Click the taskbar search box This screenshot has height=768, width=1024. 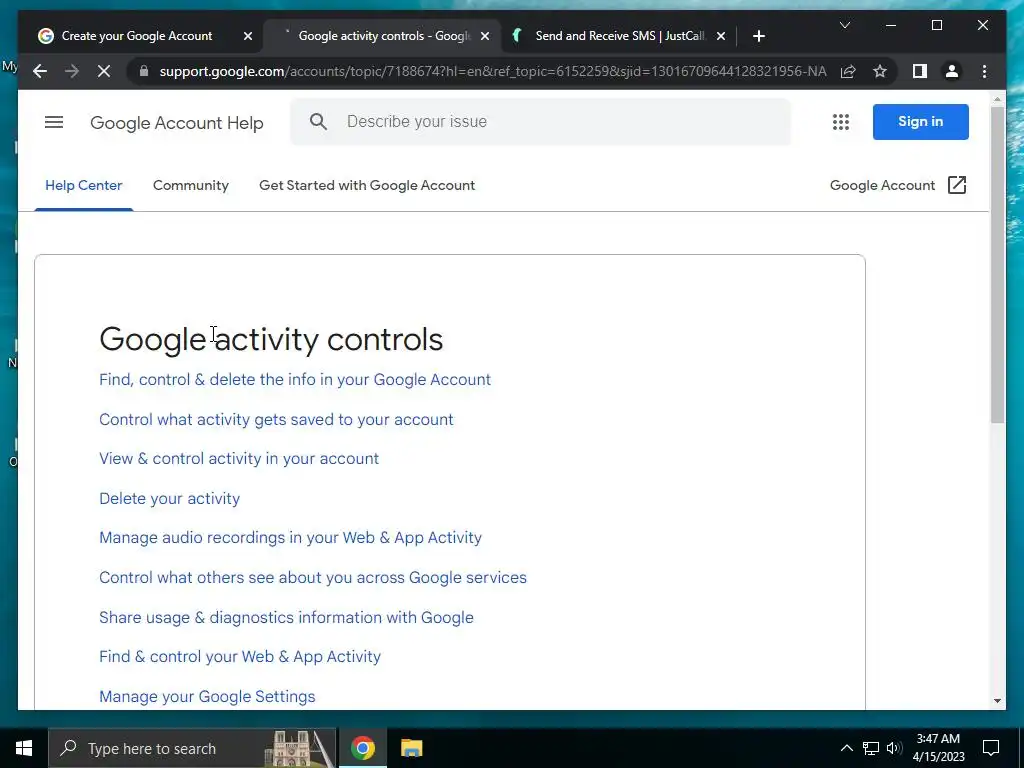(x=193, y=748)
